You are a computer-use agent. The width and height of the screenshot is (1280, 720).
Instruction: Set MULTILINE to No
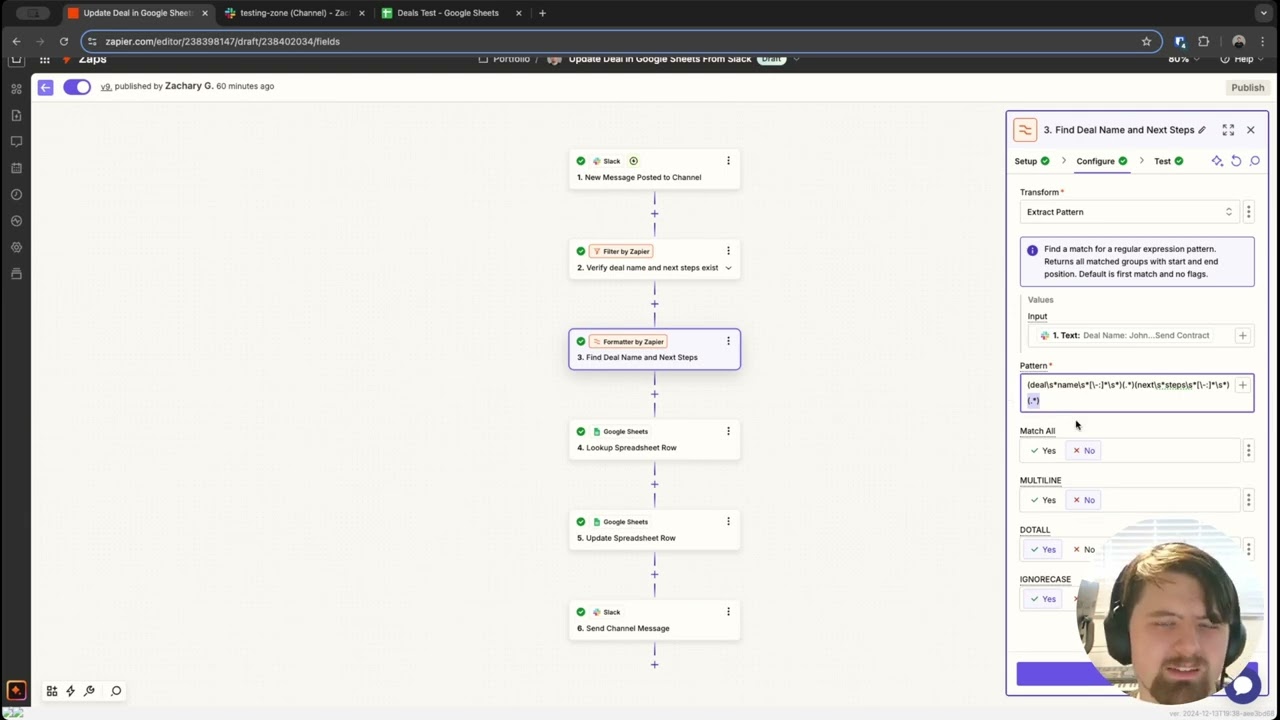tap(1084, 500)
